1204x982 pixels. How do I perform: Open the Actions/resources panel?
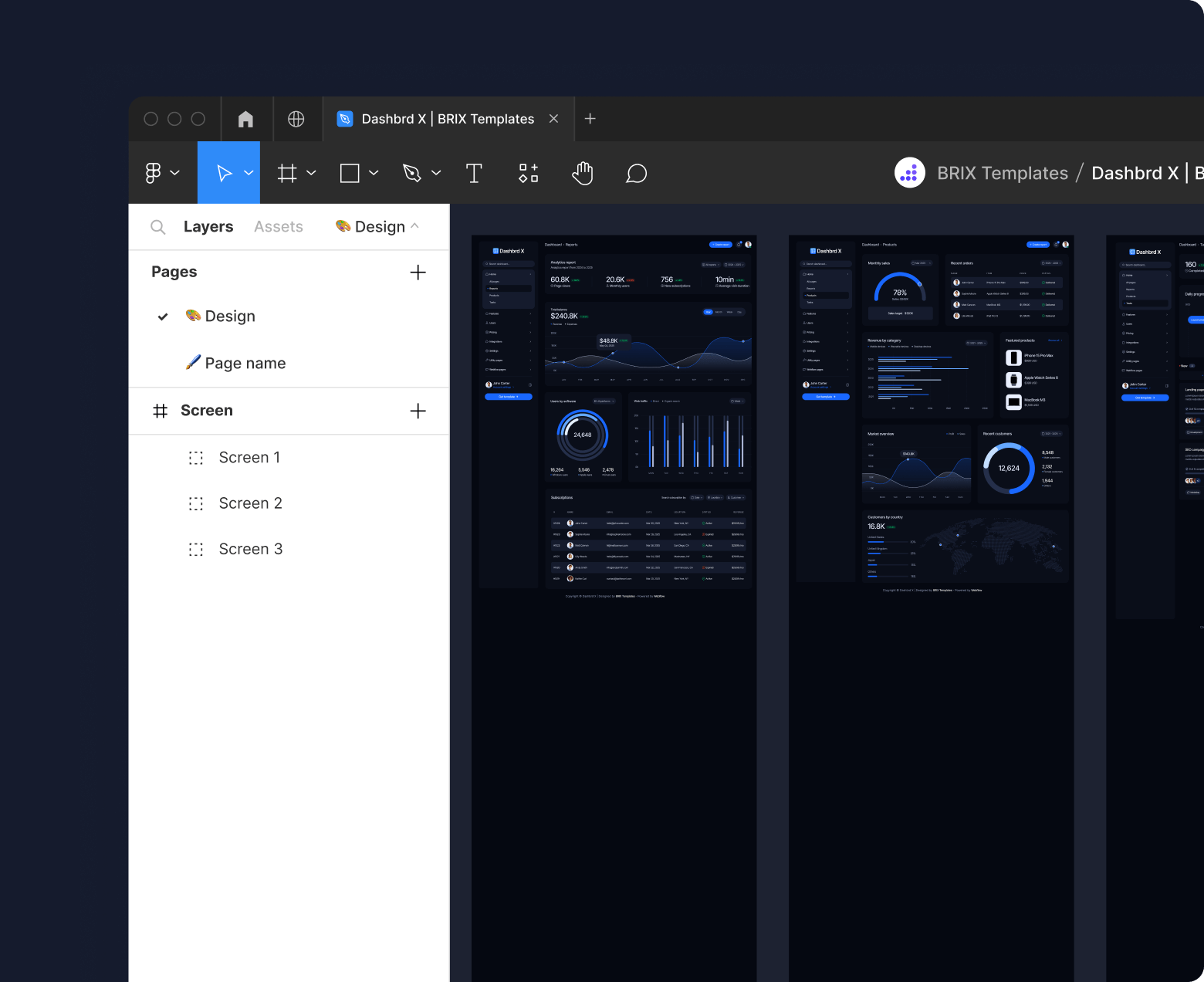coord(529,172)
